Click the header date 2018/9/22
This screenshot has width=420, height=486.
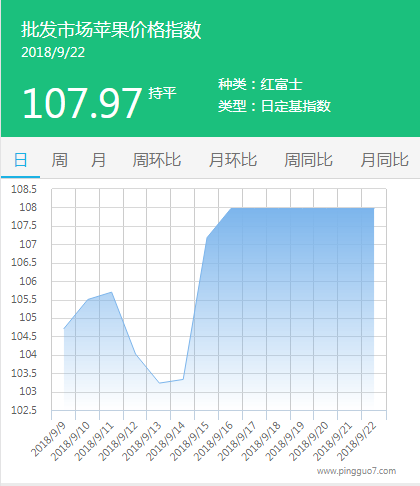pos(53,52)
